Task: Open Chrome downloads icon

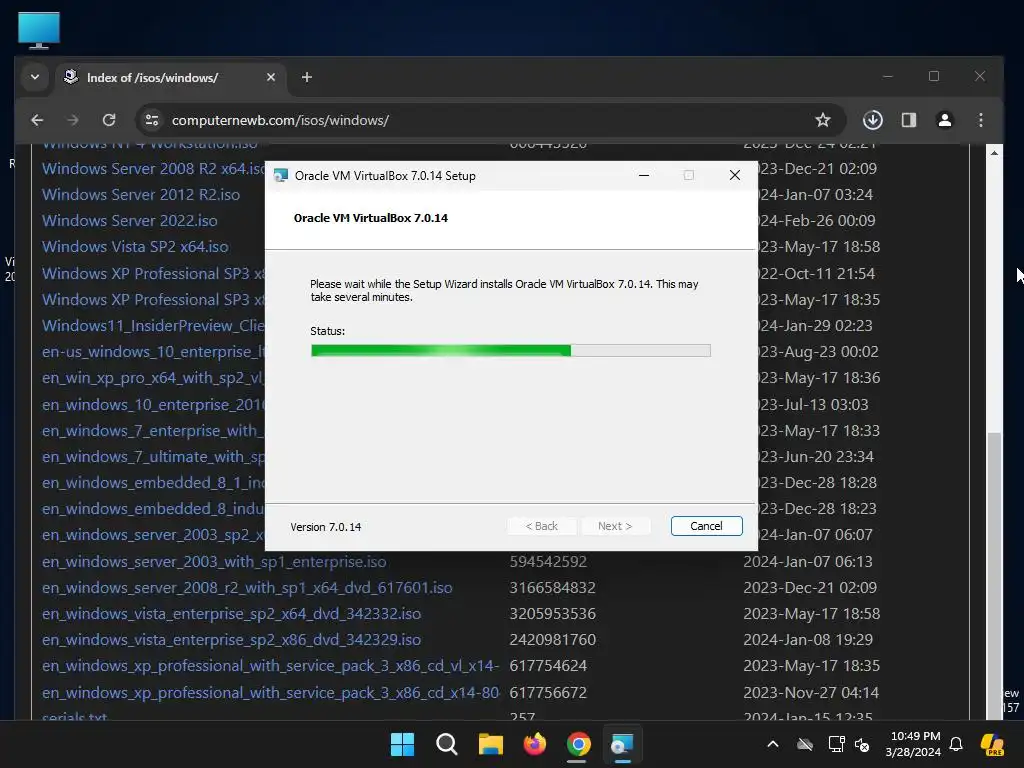Action: click(872, 120)
